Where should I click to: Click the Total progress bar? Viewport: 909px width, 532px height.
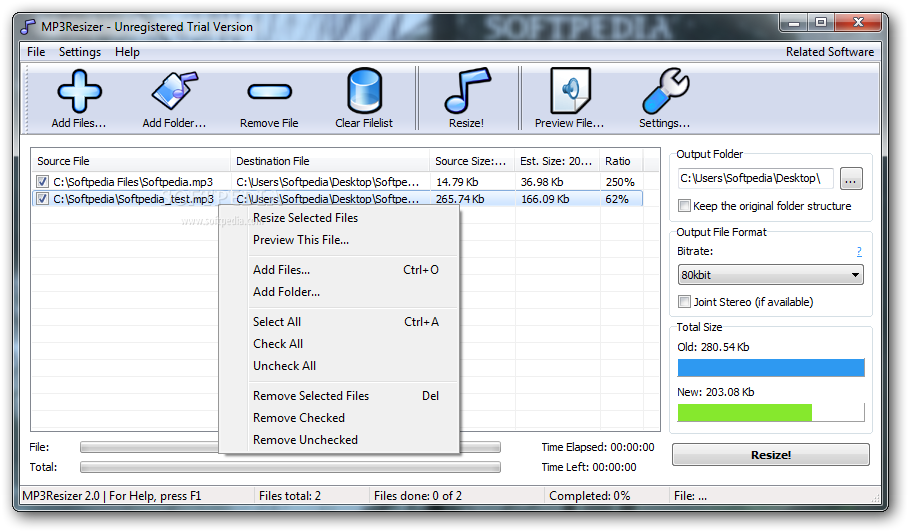coord(290,467)
